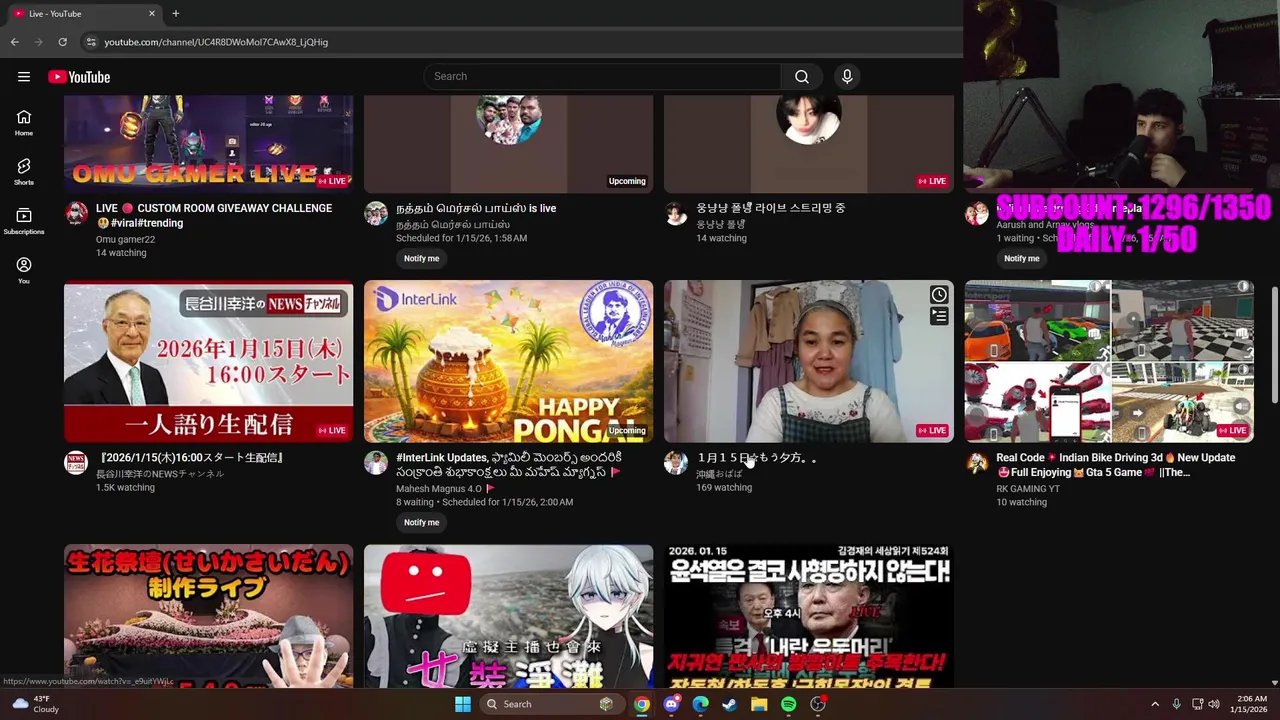Viewport: 1280px width, 720px height.
Task: Open the woman in apron live thumbnail
Action: [x=808, y=362]
